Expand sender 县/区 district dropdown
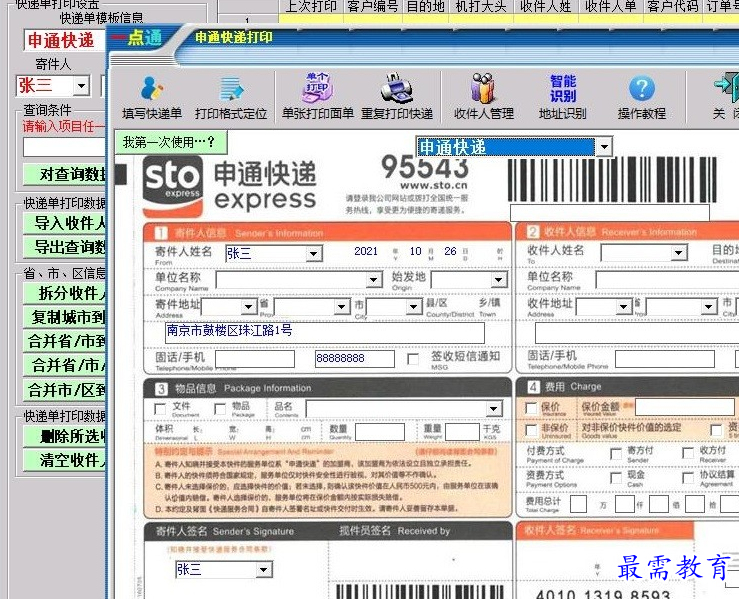 413,307
